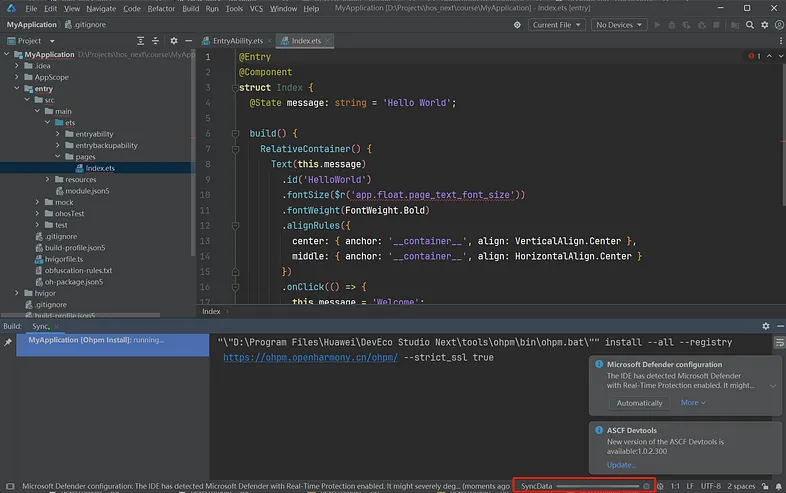Select module.json5 in project tree
Image resolution: width=786 pixels, height=493 pixels.
click(87, 191)
